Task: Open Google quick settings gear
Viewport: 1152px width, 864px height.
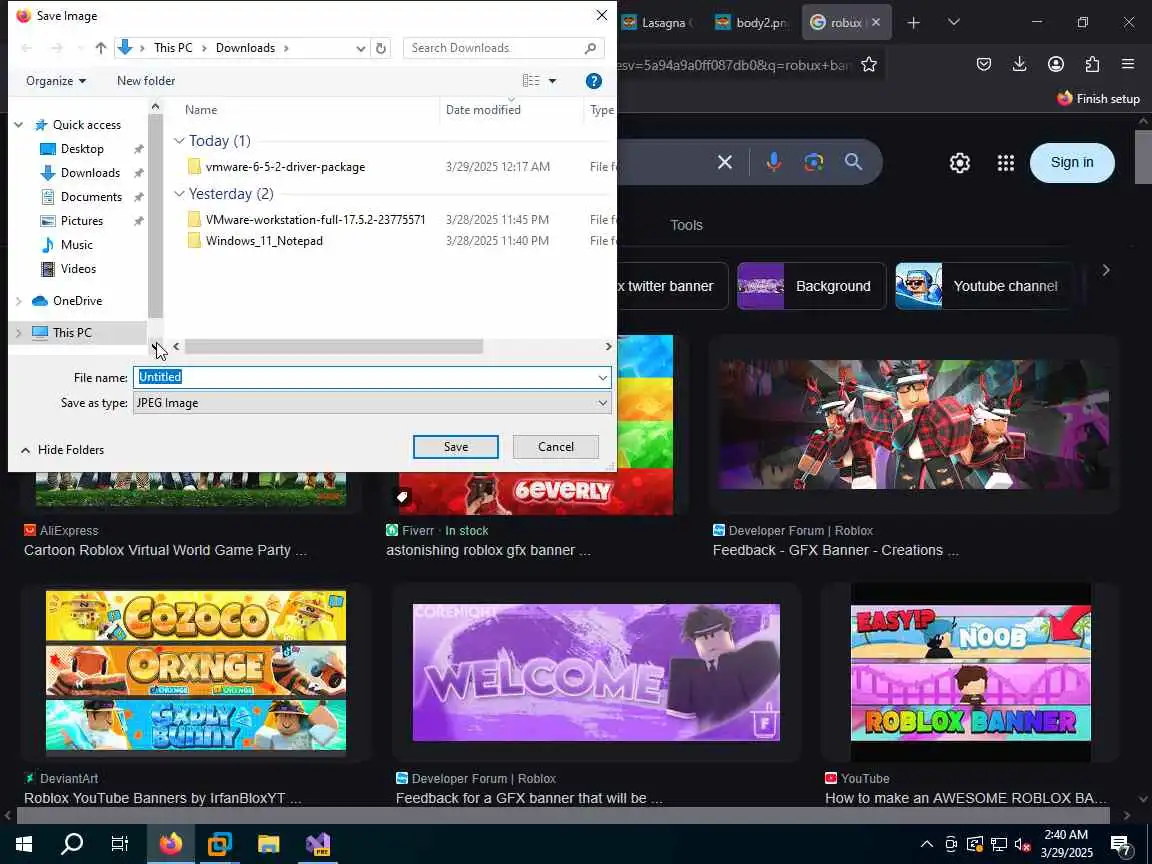Action: click(960, 163)
